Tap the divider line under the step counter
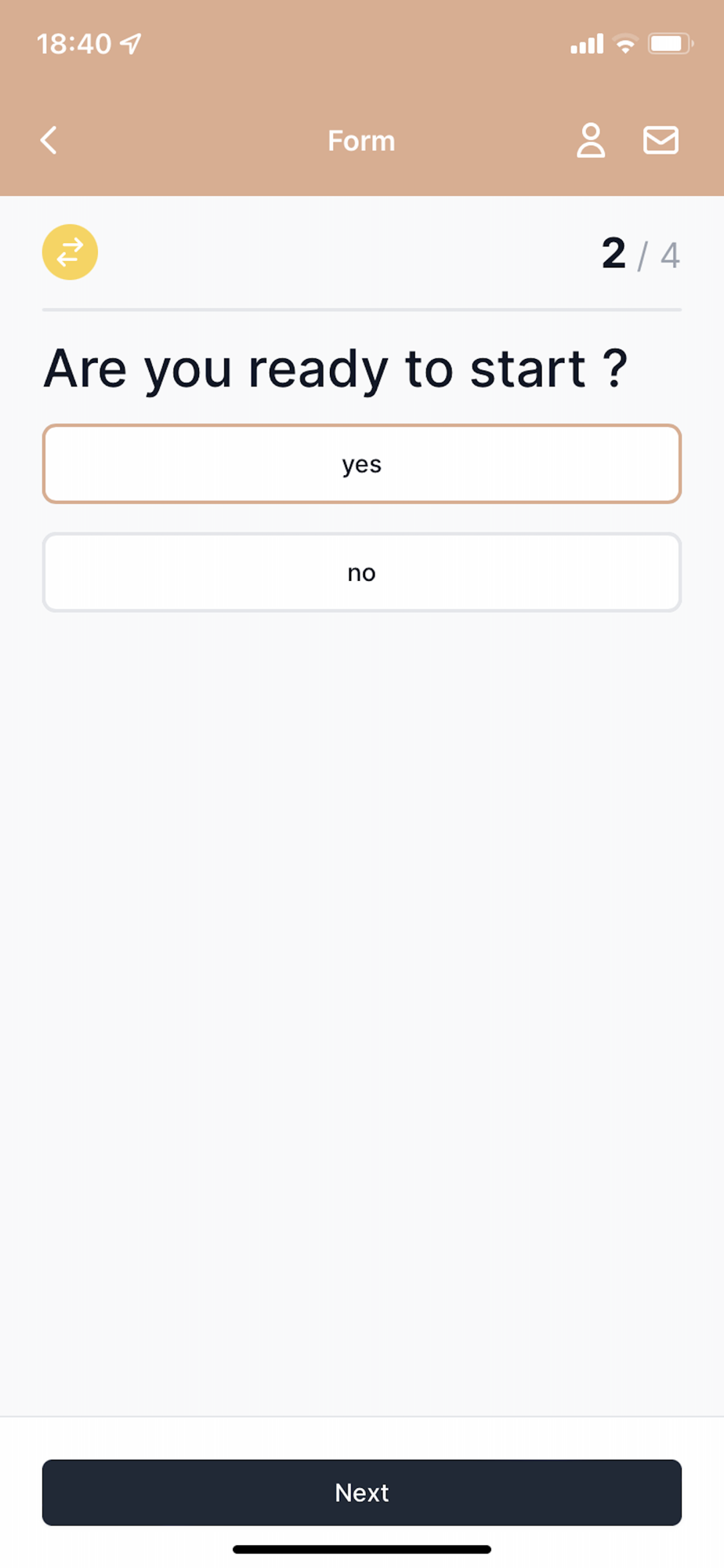The height and width of the screenshot is (1568, 724). 362,310
